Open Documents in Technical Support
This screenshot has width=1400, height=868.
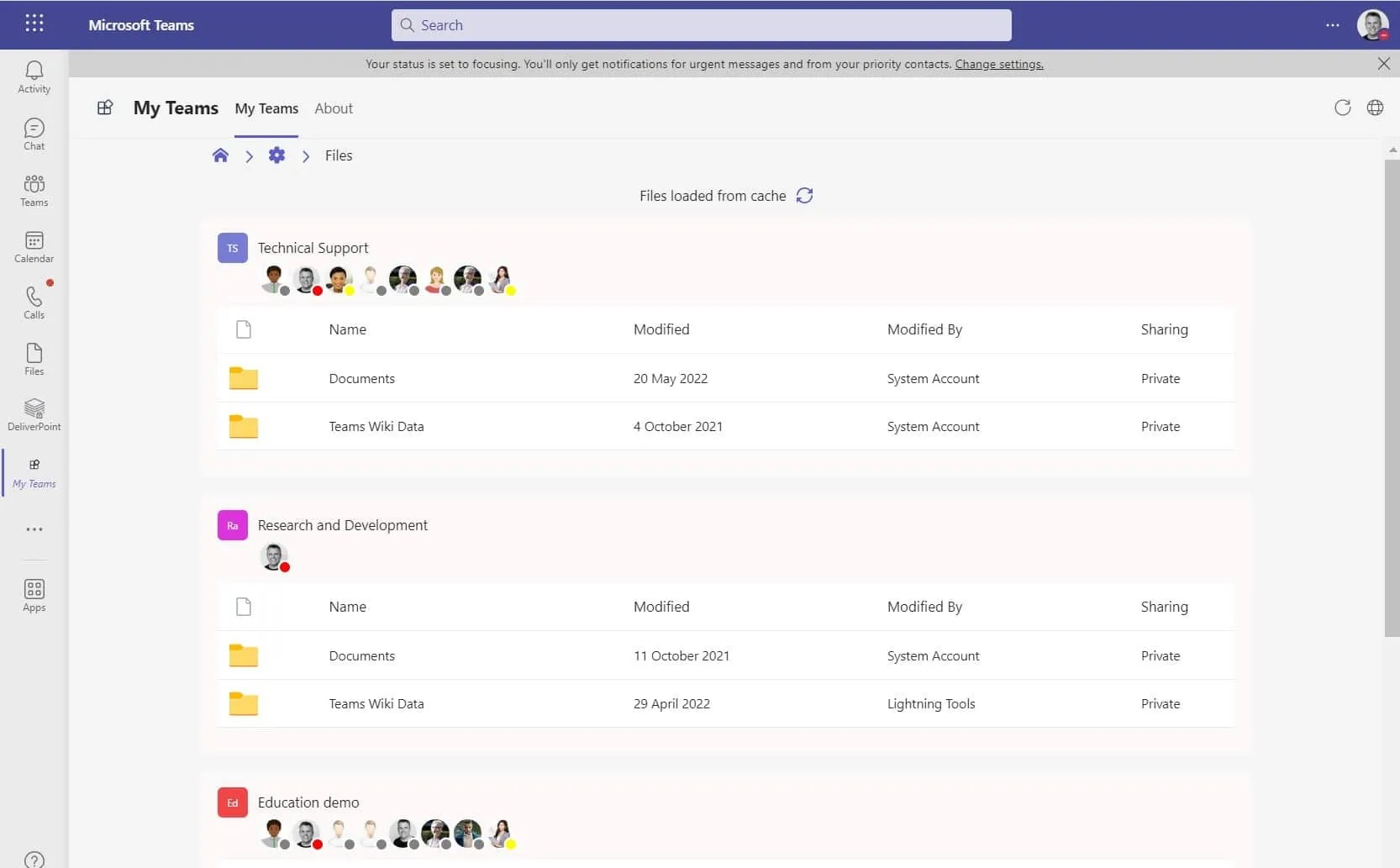(362, 379)
